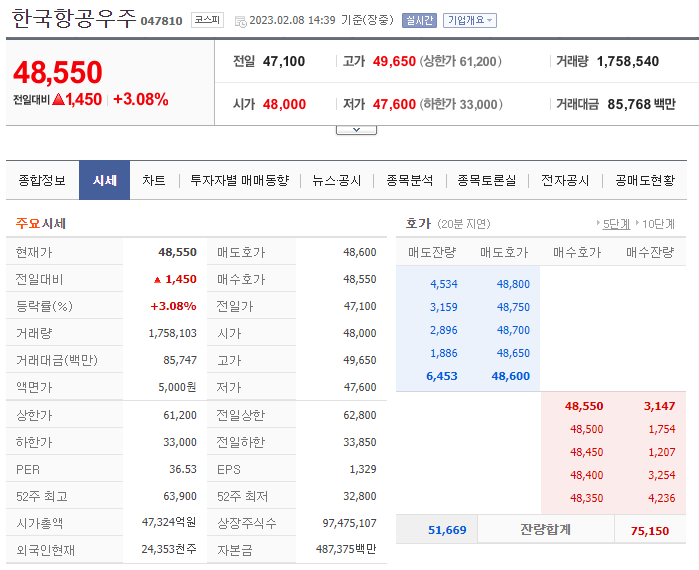The height and width of the screenshot is (570, 699).
Task: Switch to the 차트 tab
Action: tap(154, 180)
